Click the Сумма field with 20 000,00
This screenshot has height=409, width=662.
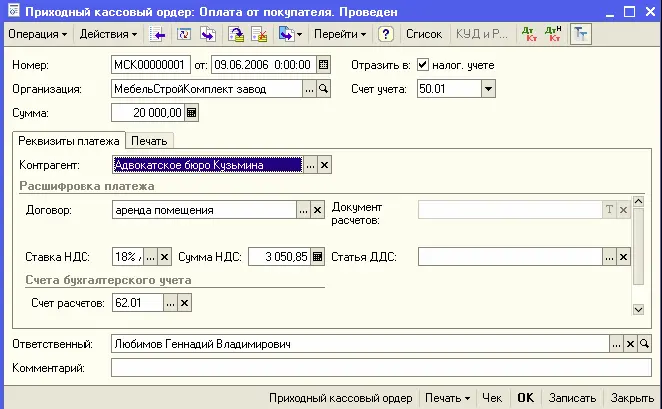(148, 113)
